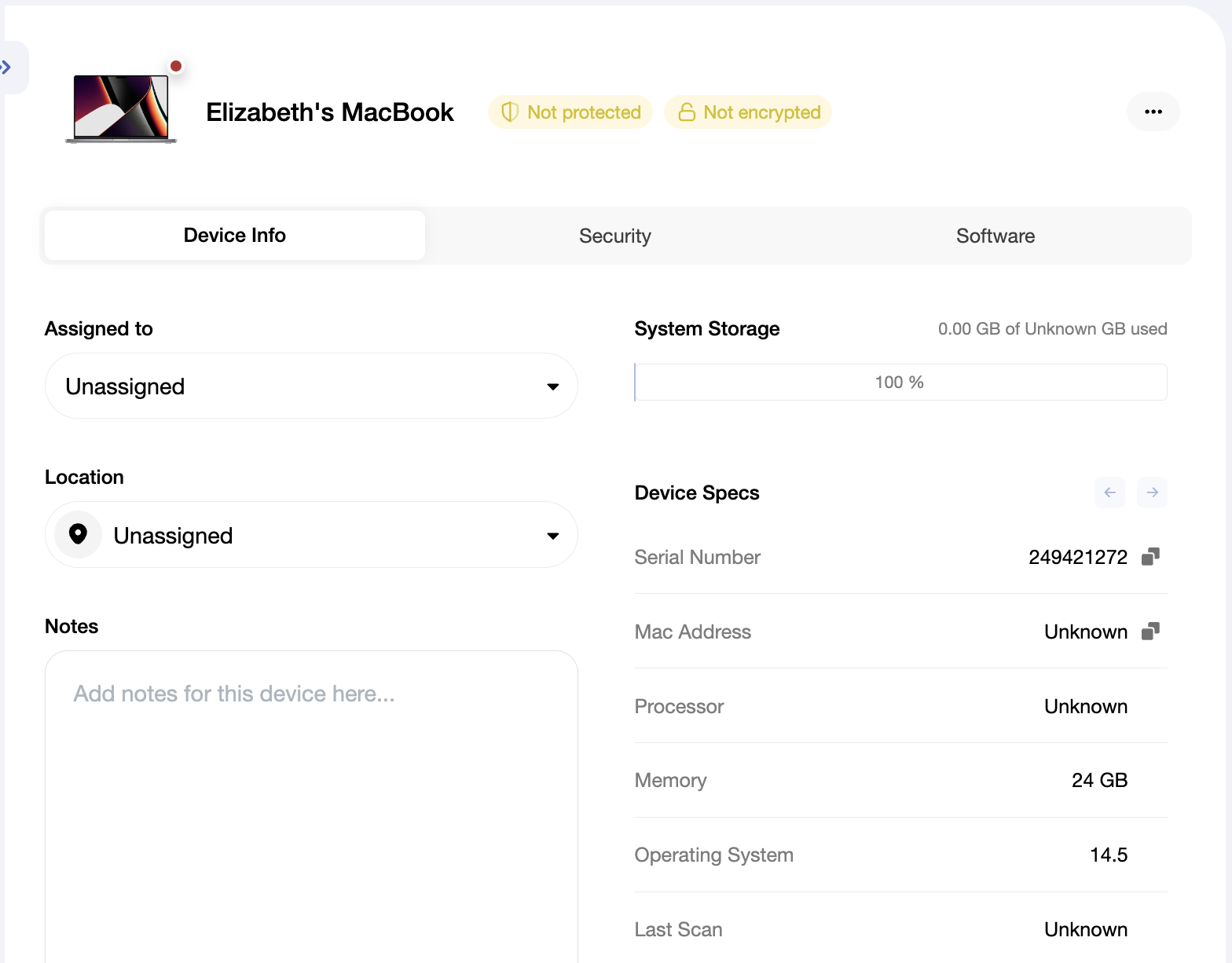Expand the sidebar with double chevron icon

click(7, 68)
